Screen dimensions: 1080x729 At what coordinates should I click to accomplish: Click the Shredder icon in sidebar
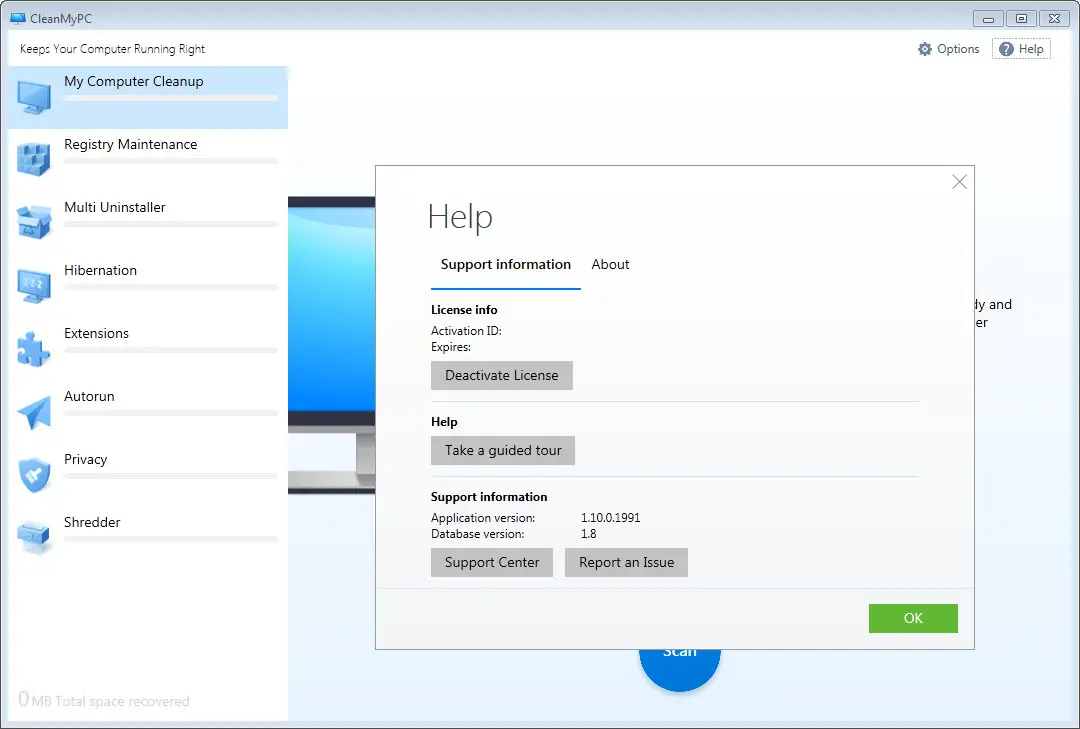click(34, 537)
